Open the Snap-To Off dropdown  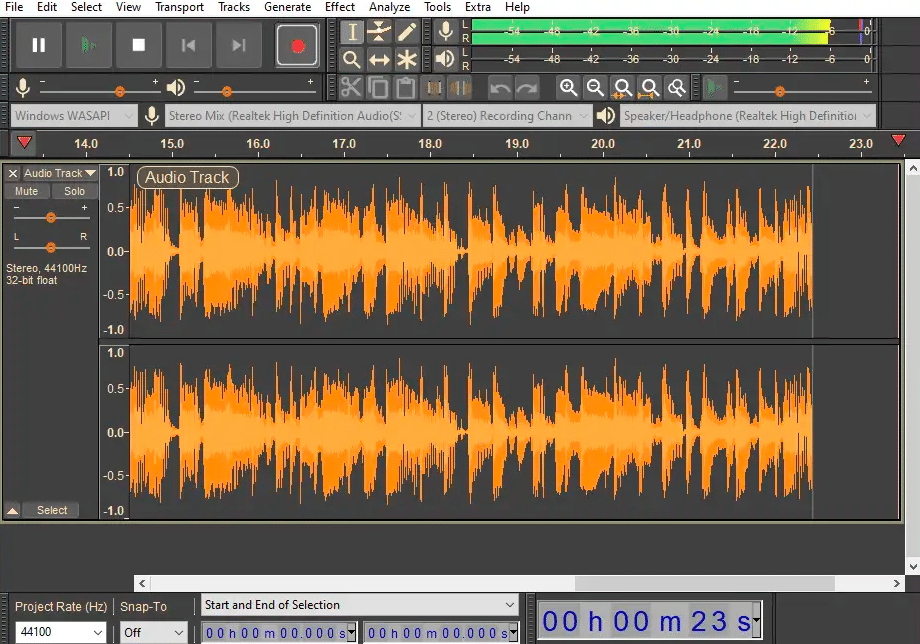pyautogui.click(x=154, y=632)
